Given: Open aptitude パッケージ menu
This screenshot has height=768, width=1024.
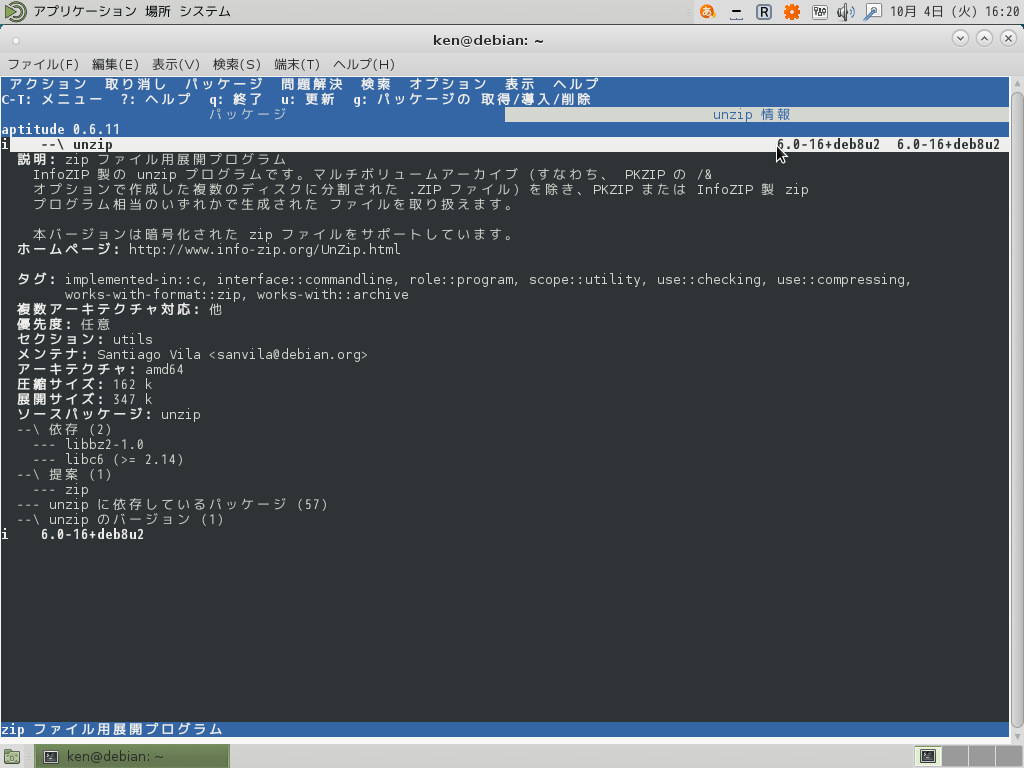Looking at the screenshot, I should pyautogui.click(x=224, y=84).
